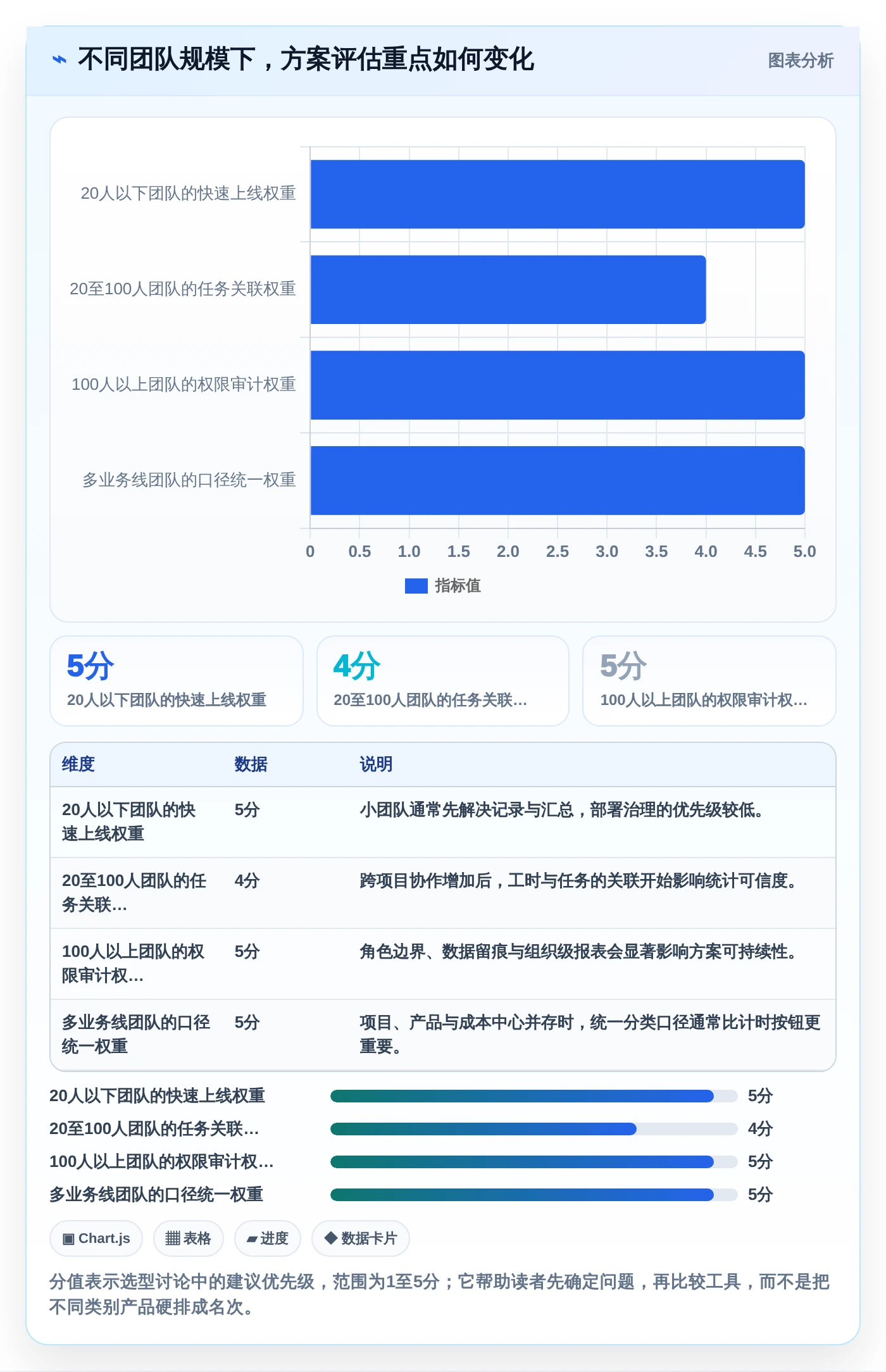Select table row 20人以下团队的快速上线权重
Image resolution: width=886 pixels, height=1372 pixels.
[443, 822]
